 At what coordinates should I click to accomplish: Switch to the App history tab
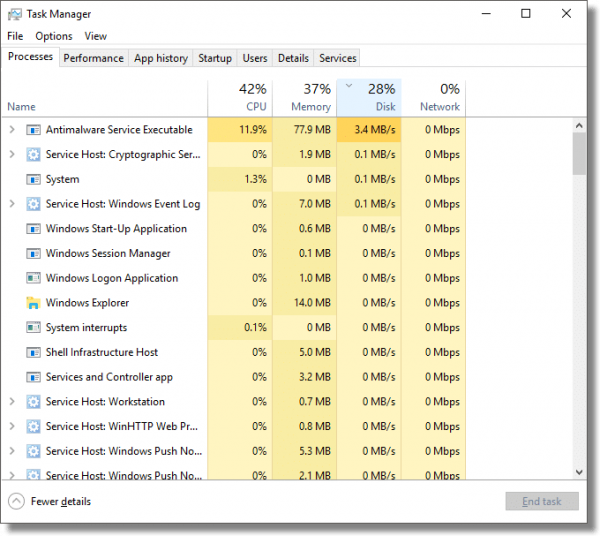(161, 58)
